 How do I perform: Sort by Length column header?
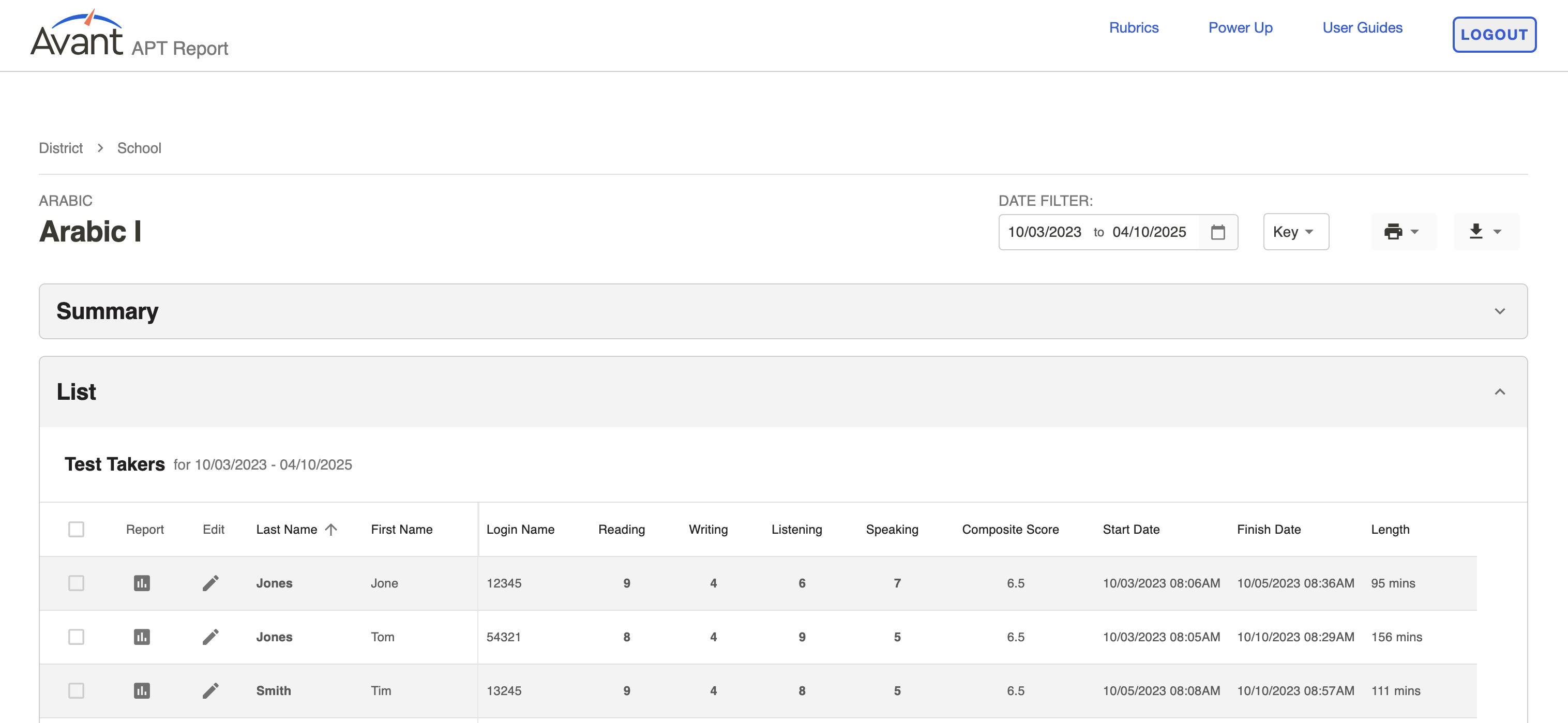click(1390, 530)
